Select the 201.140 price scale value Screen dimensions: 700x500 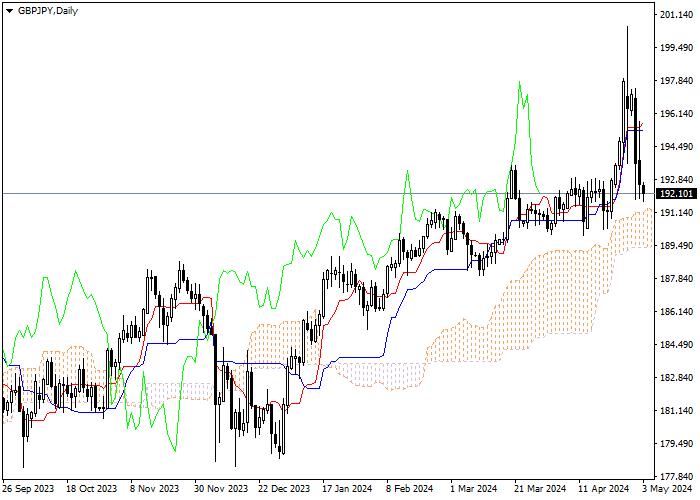pyautogui.click(x=676, y=15)
